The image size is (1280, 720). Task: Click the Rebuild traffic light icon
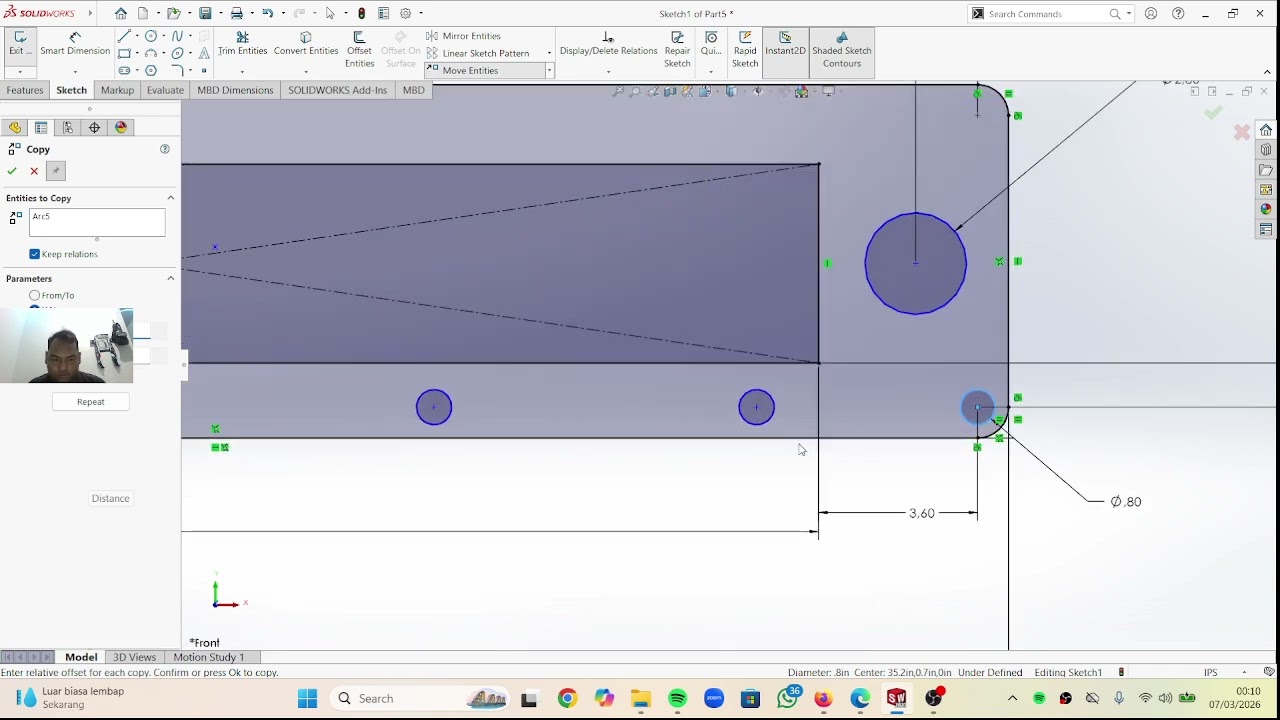point(361,14)
